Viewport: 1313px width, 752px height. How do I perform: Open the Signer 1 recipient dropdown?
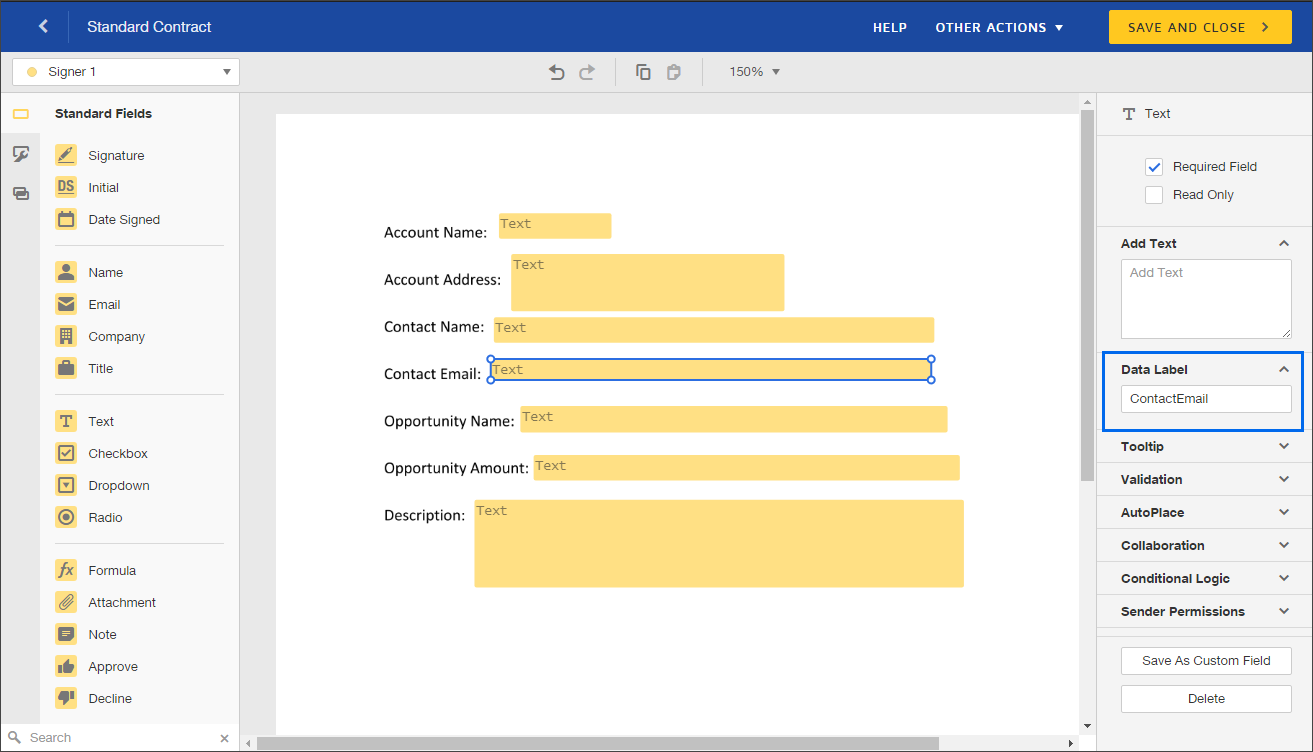(x=227, y=71)
